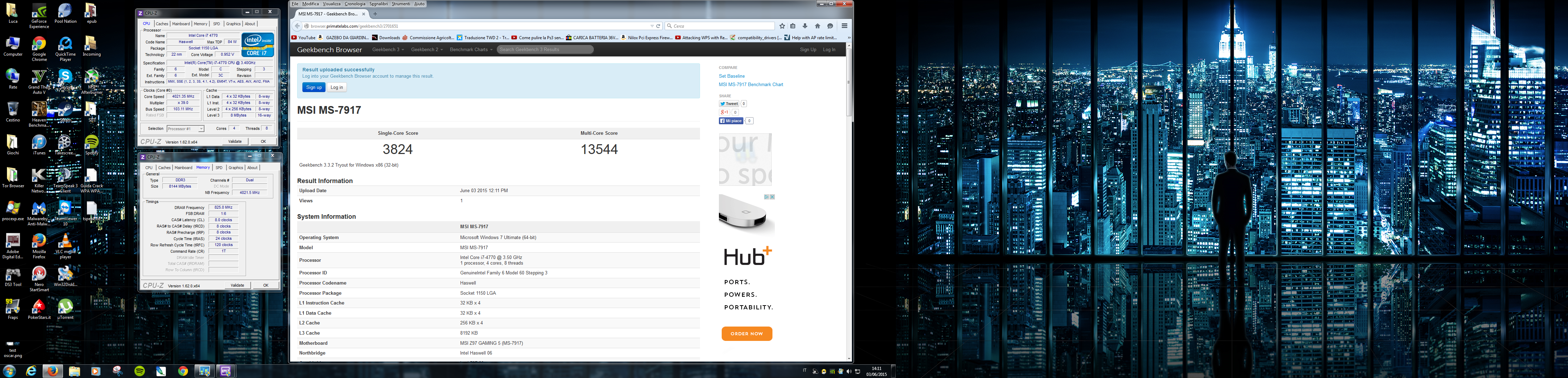Click the Google +1 share button
Image resolution: width=1568 pixels, height=378 pixels.
pos(724,112)
